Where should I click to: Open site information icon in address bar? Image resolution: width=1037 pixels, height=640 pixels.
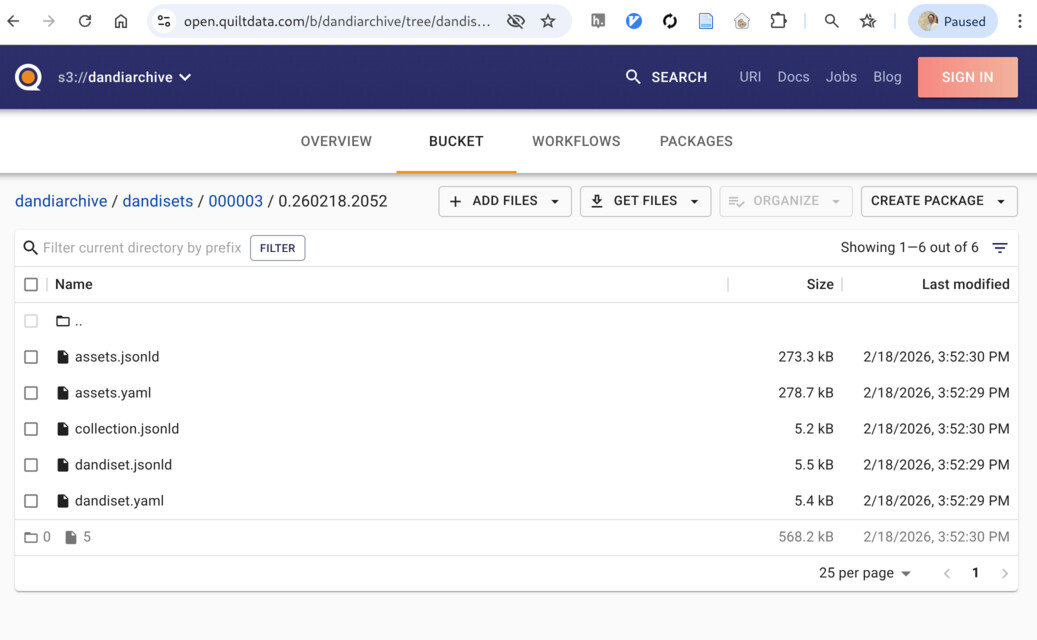(x=164, y=21)
